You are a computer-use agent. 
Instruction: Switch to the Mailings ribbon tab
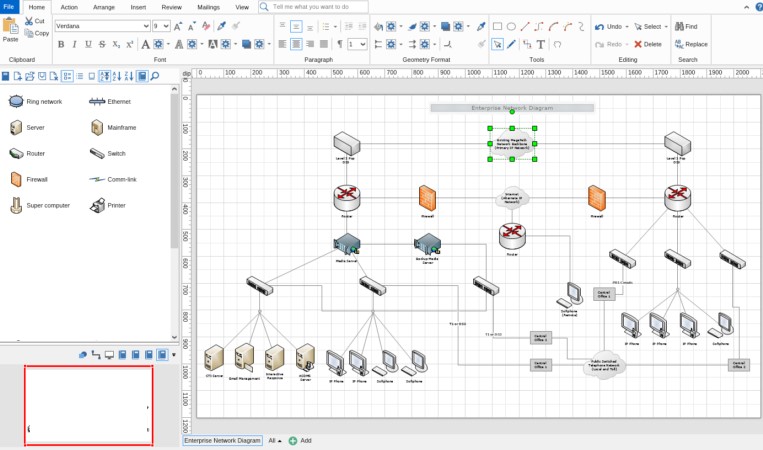pos(208,7)
